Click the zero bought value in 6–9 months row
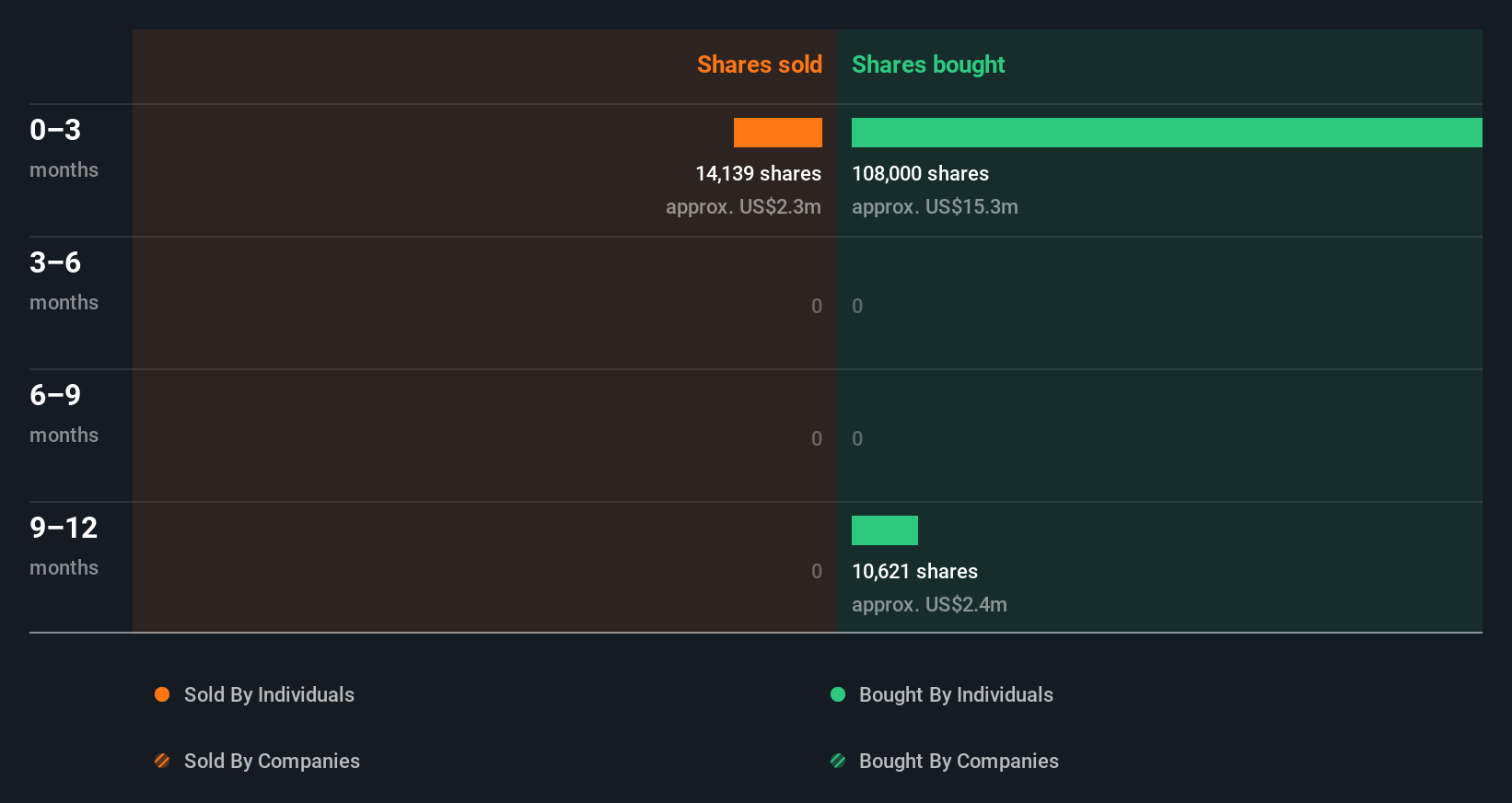This screenshot has width=1512, height=803. pos(857,438)
